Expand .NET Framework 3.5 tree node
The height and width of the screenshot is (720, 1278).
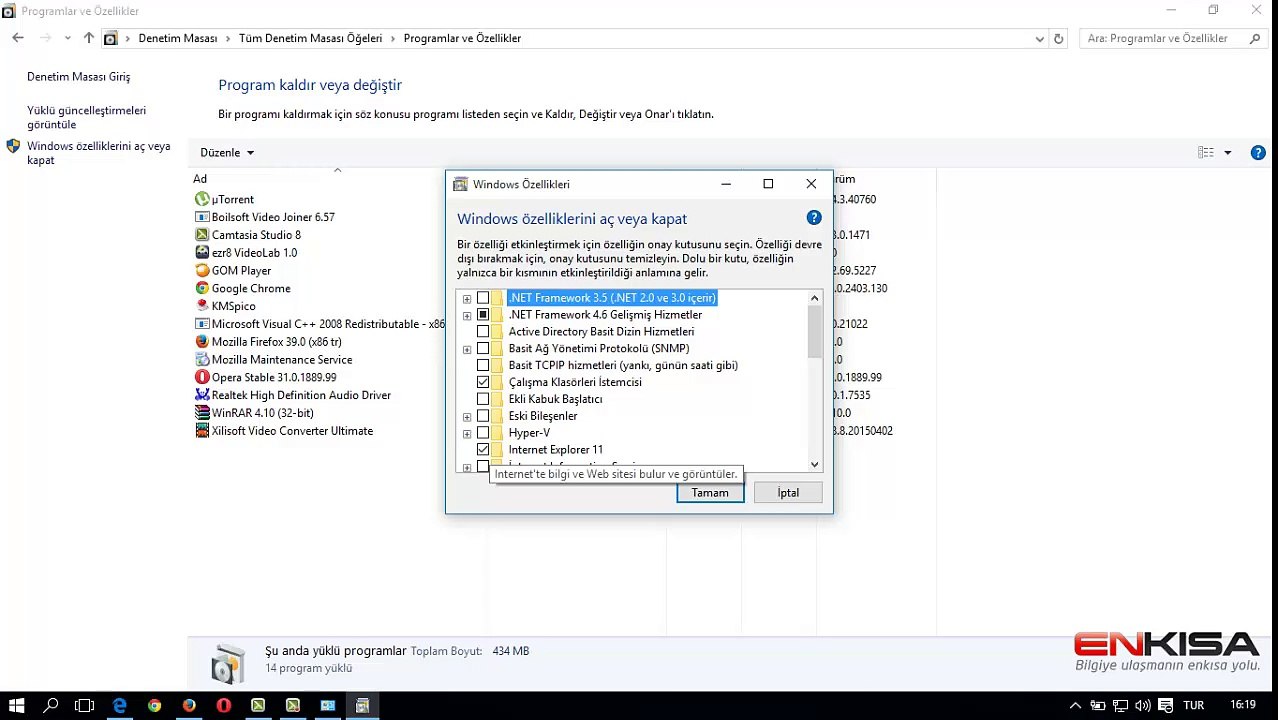pyautogui.click(x=467, y=298)
